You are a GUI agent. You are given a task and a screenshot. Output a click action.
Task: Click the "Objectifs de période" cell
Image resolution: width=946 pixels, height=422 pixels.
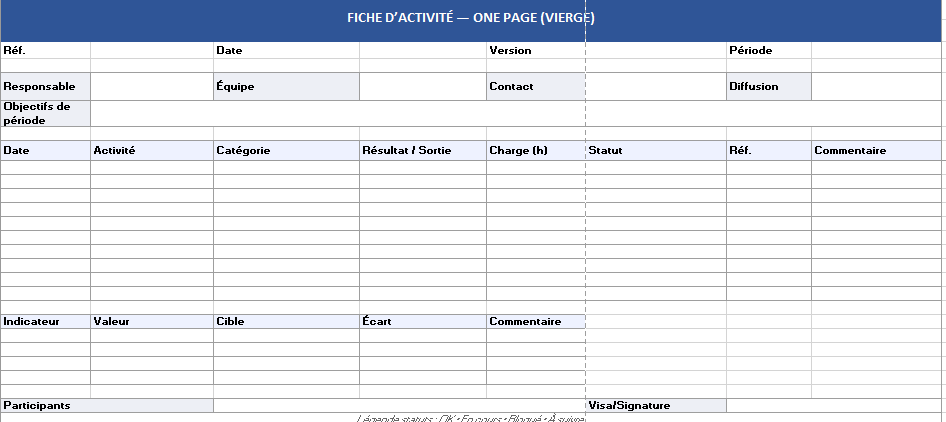pyautogui.click(x=45, y=113)
